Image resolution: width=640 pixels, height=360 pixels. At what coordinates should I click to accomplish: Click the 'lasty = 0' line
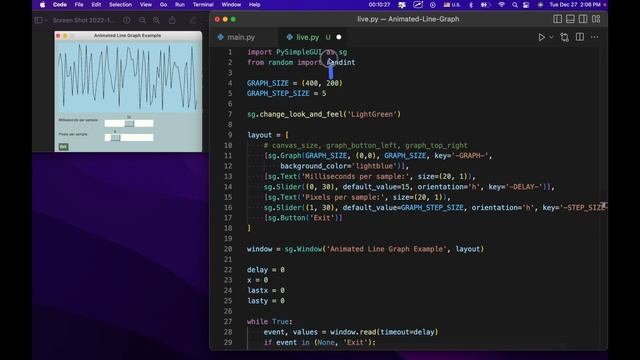[266, 301]
